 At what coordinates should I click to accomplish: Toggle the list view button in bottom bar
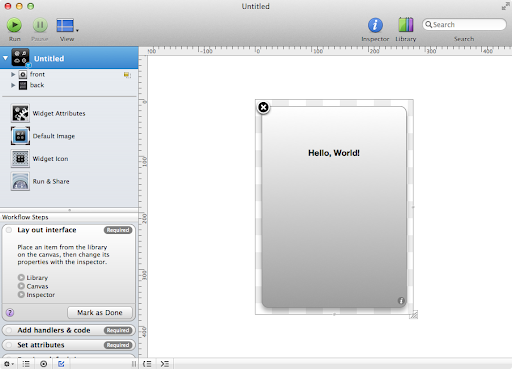point(26,364)
